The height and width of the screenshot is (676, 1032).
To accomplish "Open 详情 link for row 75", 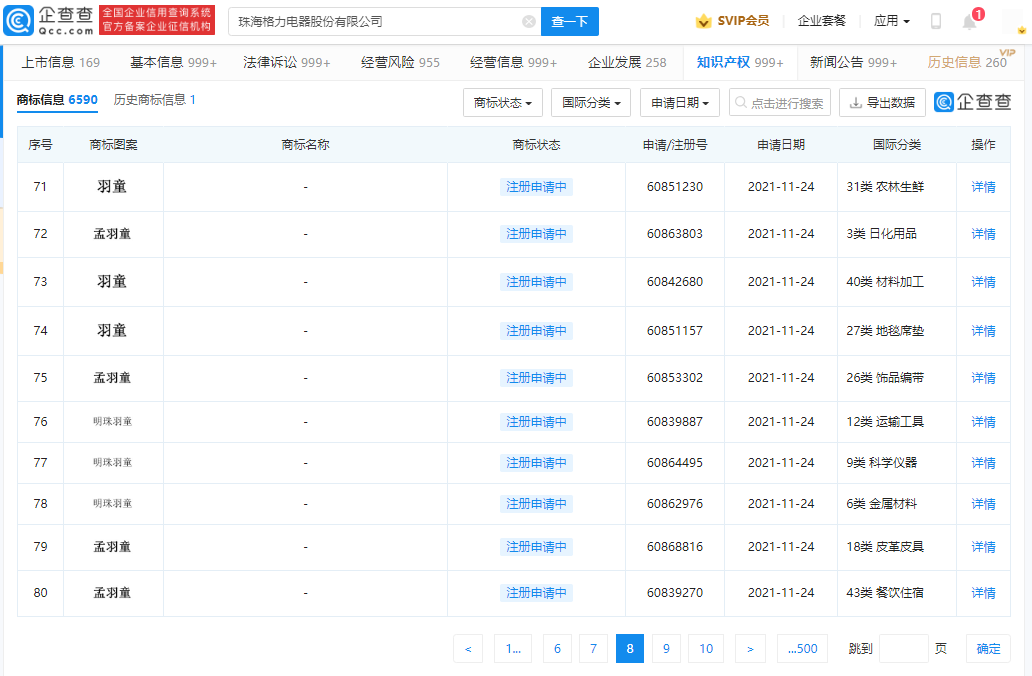I will (983, 378).
